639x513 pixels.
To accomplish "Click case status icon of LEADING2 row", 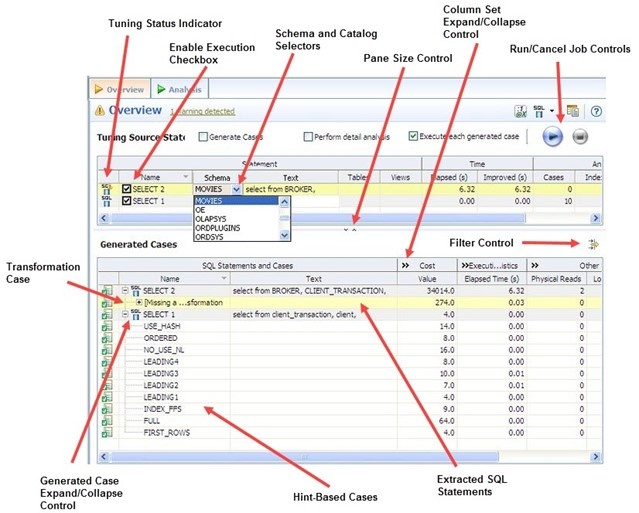I will point(107,385).
